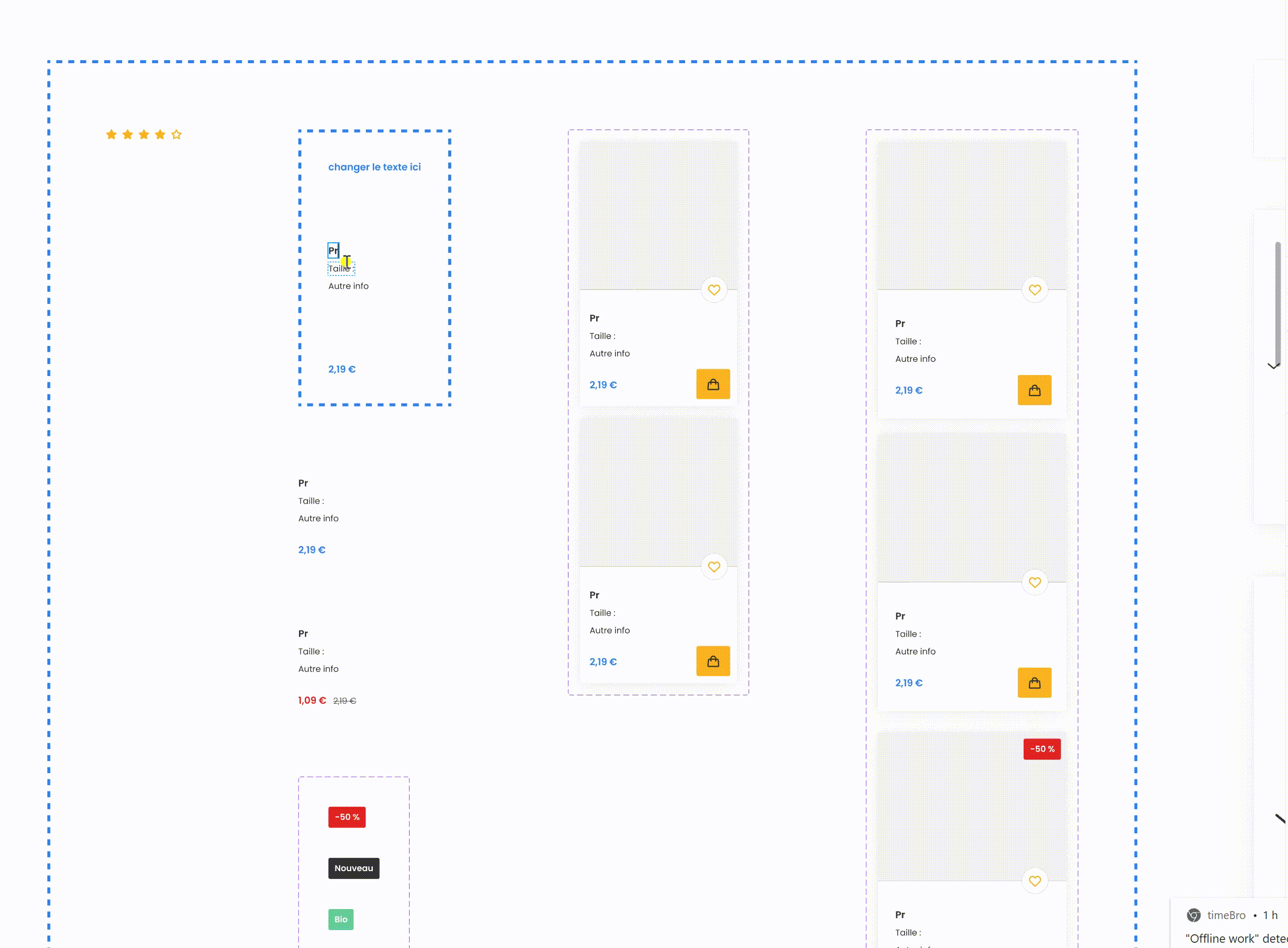Click heart icon on -50 % image card
Image resolution: width=1288 pixels, height=948 pixels.
[1034, 881]
